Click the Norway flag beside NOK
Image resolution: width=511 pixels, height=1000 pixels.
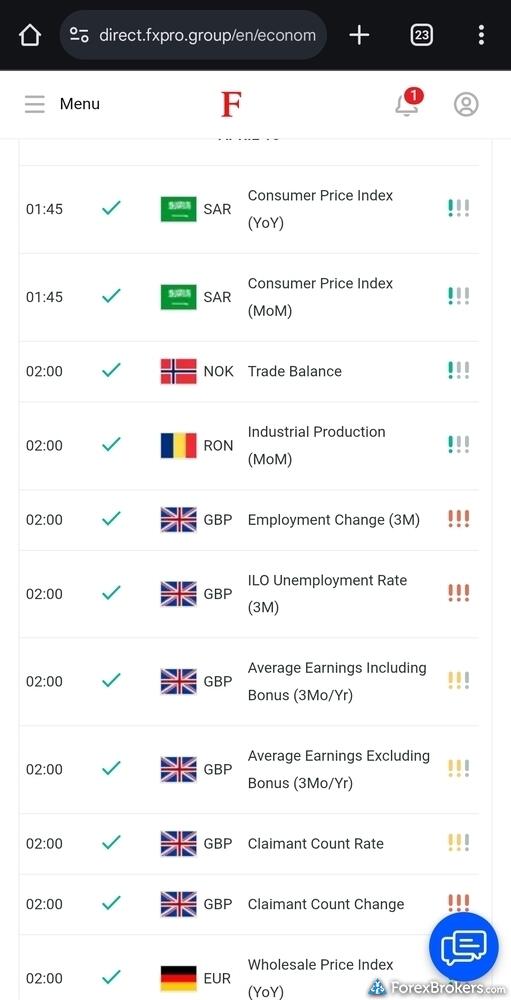(179, 371)
